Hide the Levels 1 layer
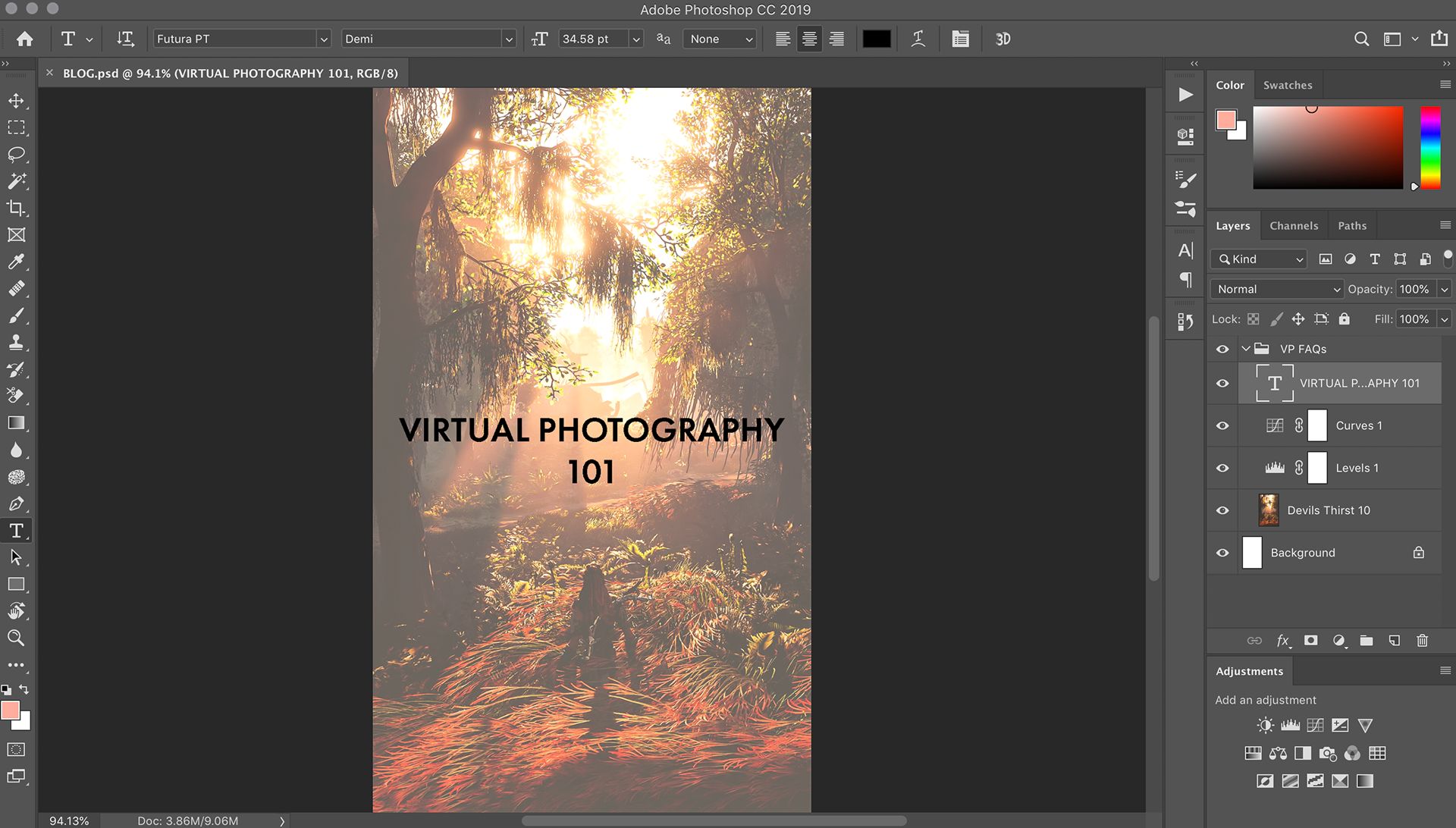The height and width of the screenshot is (828, 1456). coord(1222,468)
